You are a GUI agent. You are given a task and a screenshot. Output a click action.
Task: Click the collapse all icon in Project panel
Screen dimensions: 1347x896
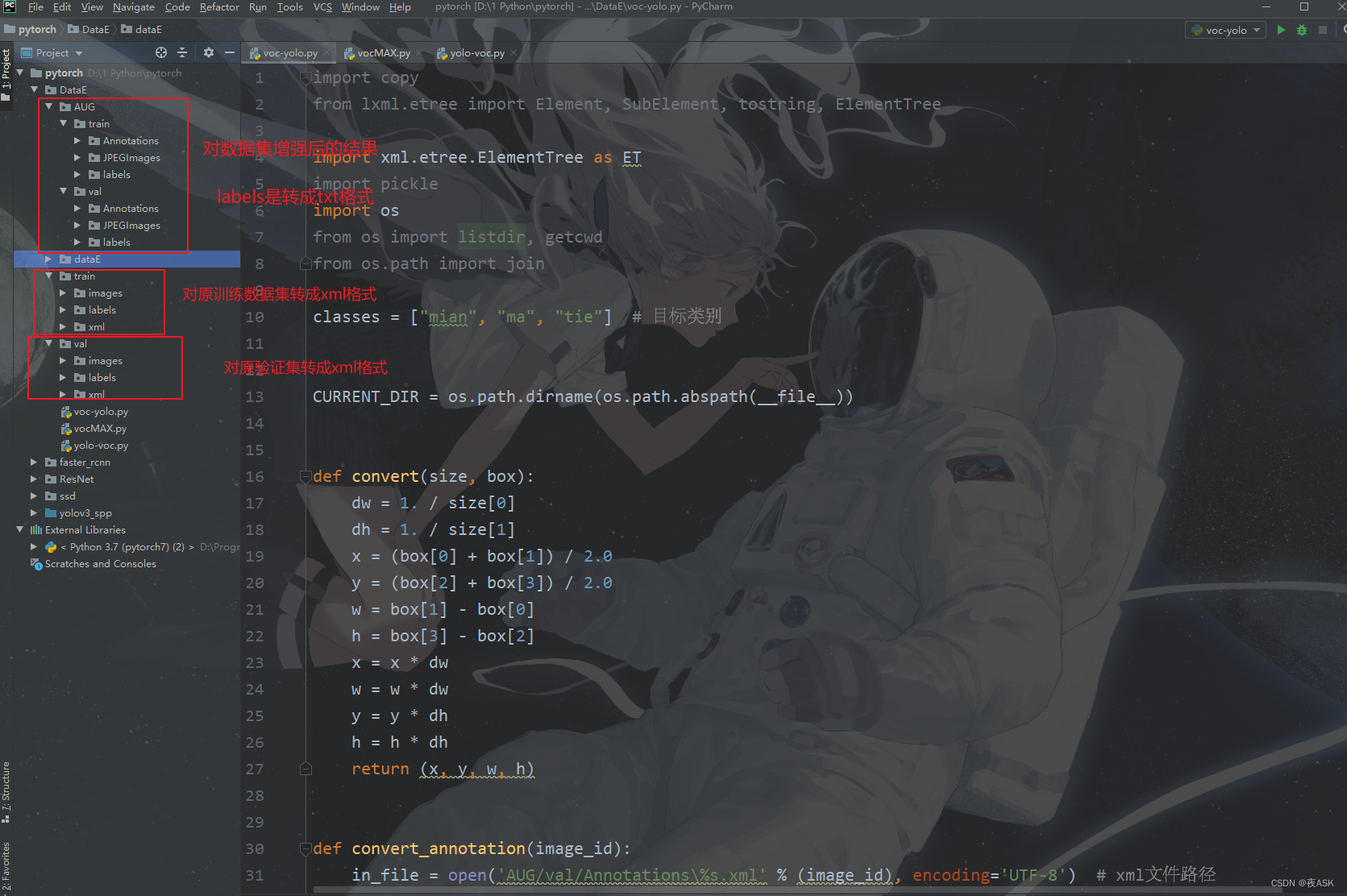tap(182, 52)
